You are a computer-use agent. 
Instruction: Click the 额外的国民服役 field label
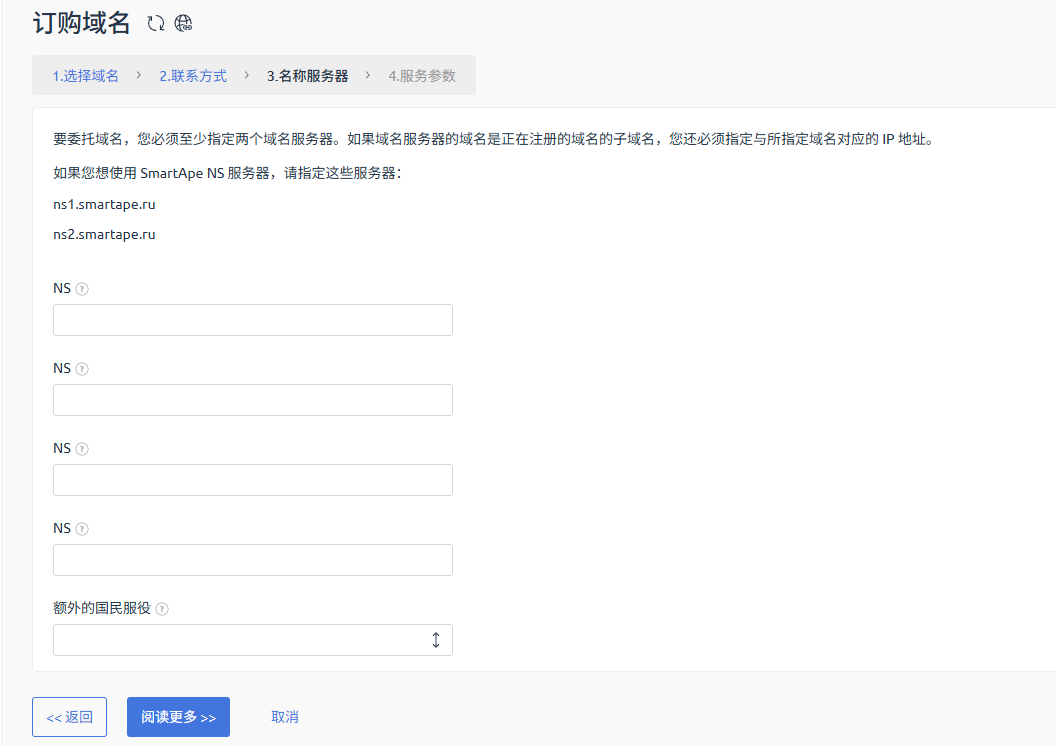tap(102, 608)
